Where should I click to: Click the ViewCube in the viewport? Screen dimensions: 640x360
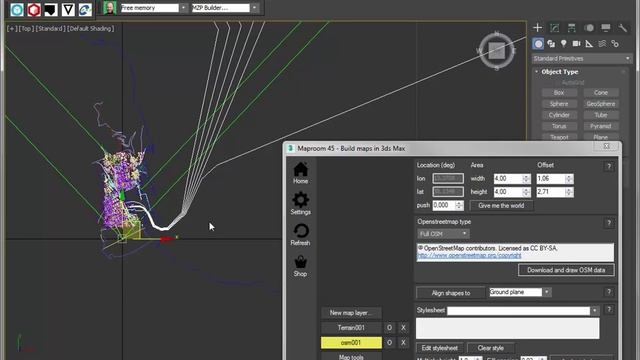click(x=497, y=51)
